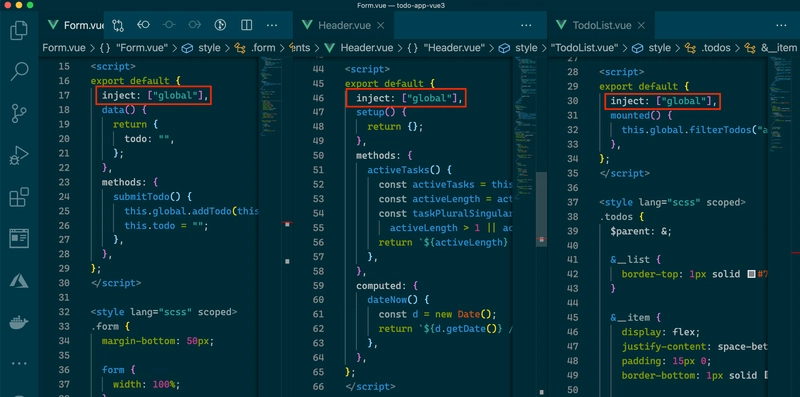Click the Vue icon on the TodoList.vue tab
The width and height of the screenshot is (800, 397).
click(561, 25)
